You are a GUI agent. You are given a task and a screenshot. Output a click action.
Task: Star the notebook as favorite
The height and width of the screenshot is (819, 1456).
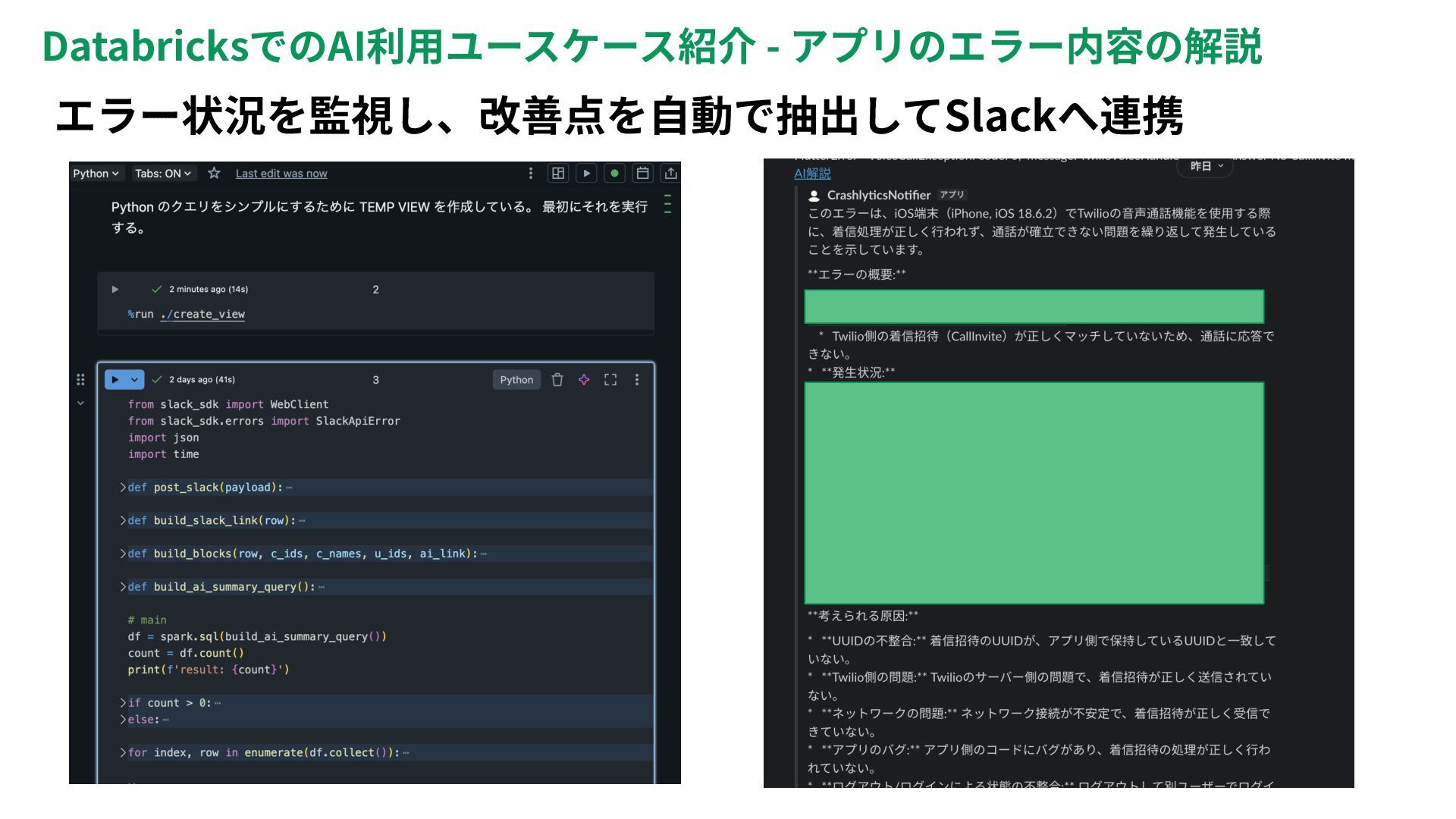tap(214, 173)
